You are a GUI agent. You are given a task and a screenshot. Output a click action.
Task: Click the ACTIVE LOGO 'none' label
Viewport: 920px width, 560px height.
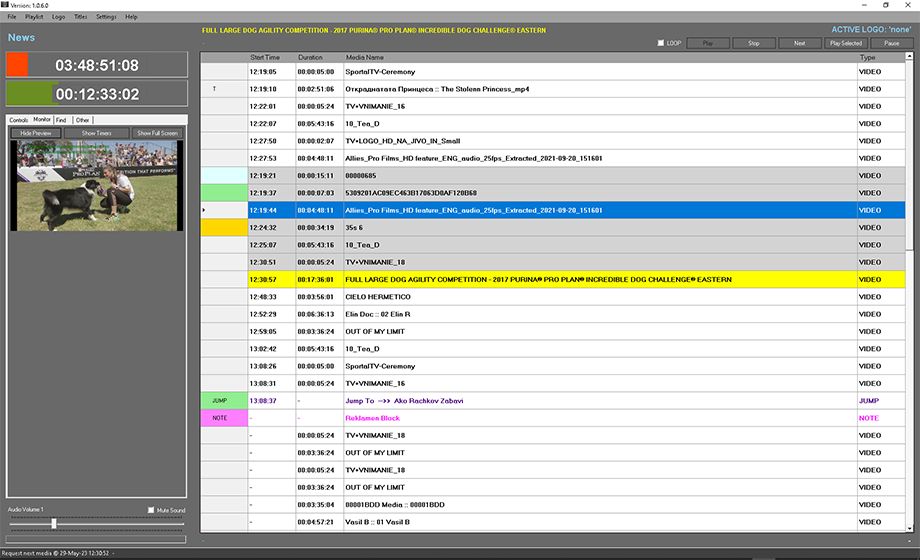(x=871, y=29)
